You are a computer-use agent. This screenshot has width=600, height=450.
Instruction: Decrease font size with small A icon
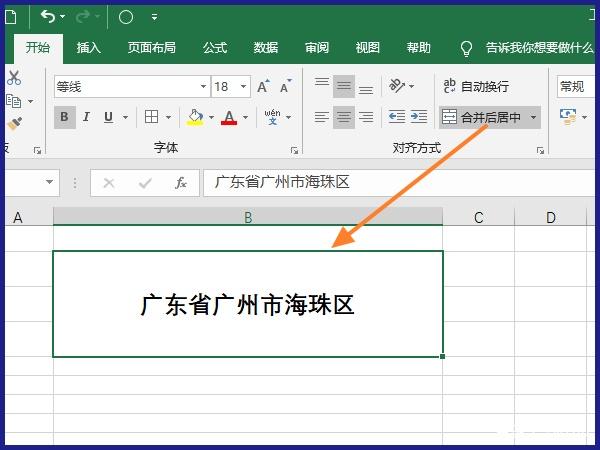coord(285,86)
